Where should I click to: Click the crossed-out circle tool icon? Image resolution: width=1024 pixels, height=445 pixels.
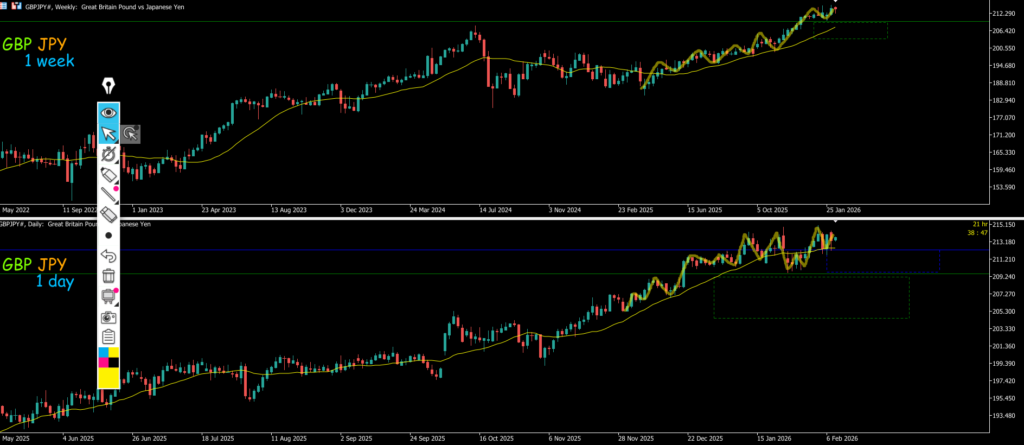(108, 154)
